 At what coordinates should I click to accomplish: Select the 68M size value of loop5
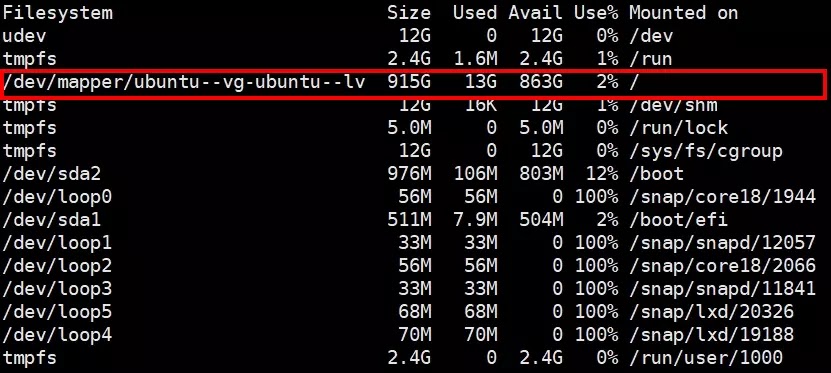pyautogui.click(x=414, y=312)
